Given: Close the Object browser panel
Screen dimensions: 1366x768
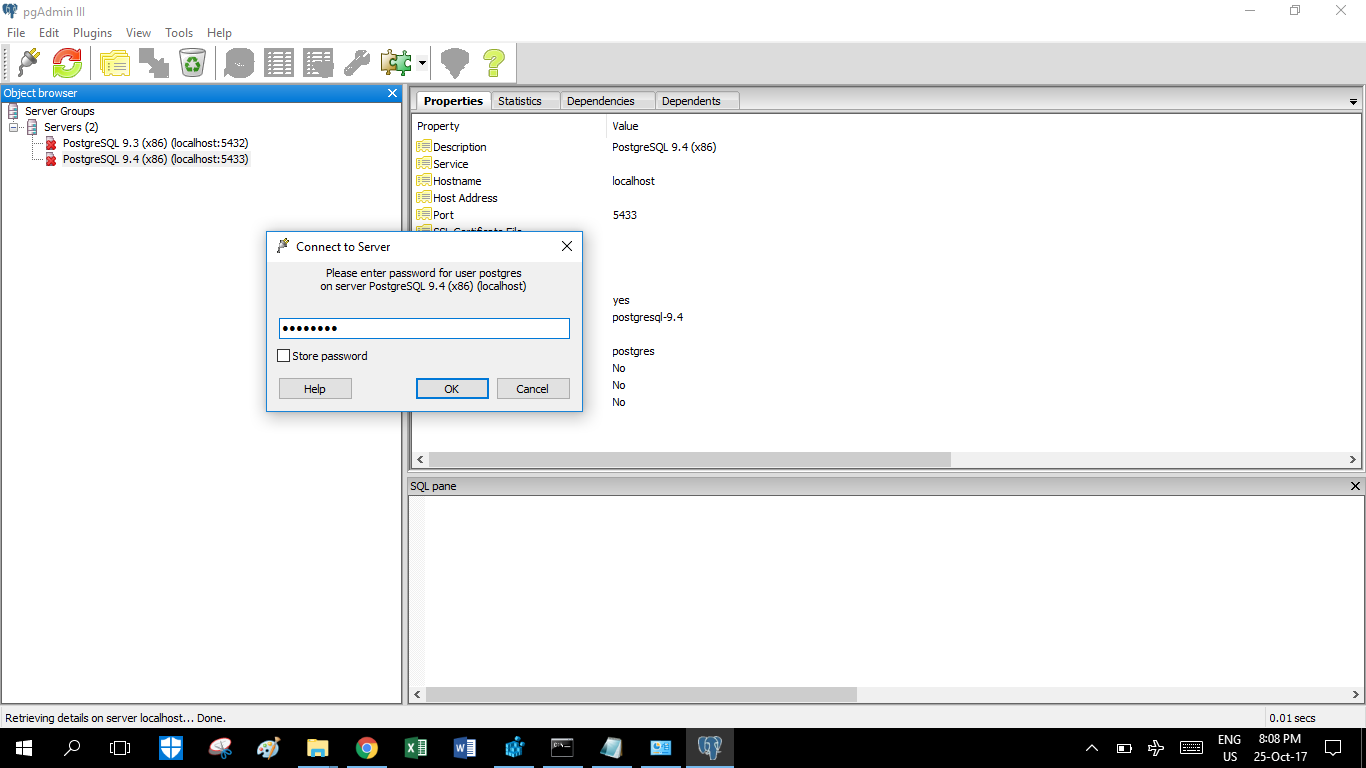Looking at the screenshot, I should [392, 93].
